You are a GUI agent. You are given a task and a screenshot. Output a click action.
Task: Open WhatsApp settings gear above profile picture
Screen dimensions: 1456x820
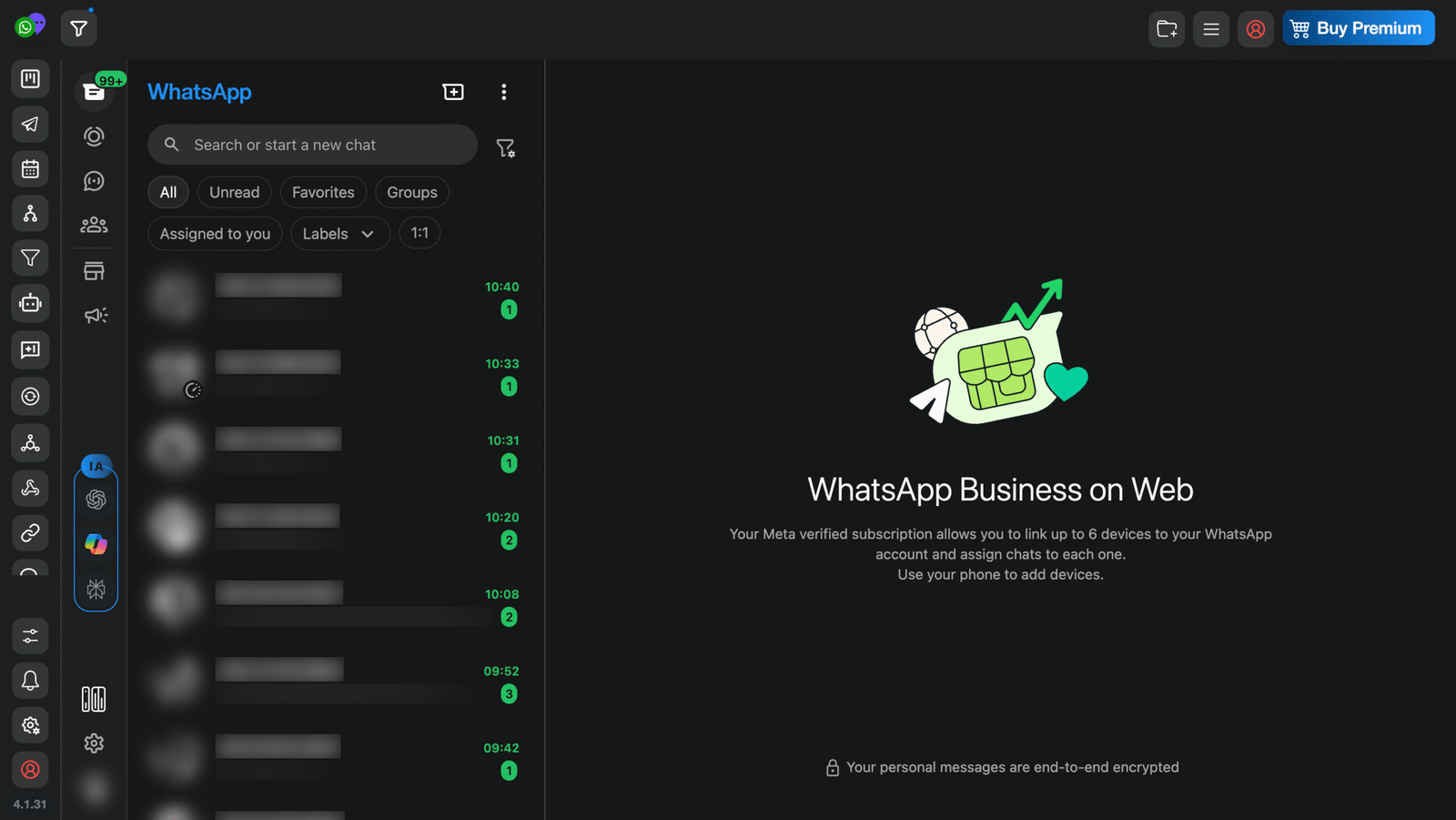pos(94,744)
